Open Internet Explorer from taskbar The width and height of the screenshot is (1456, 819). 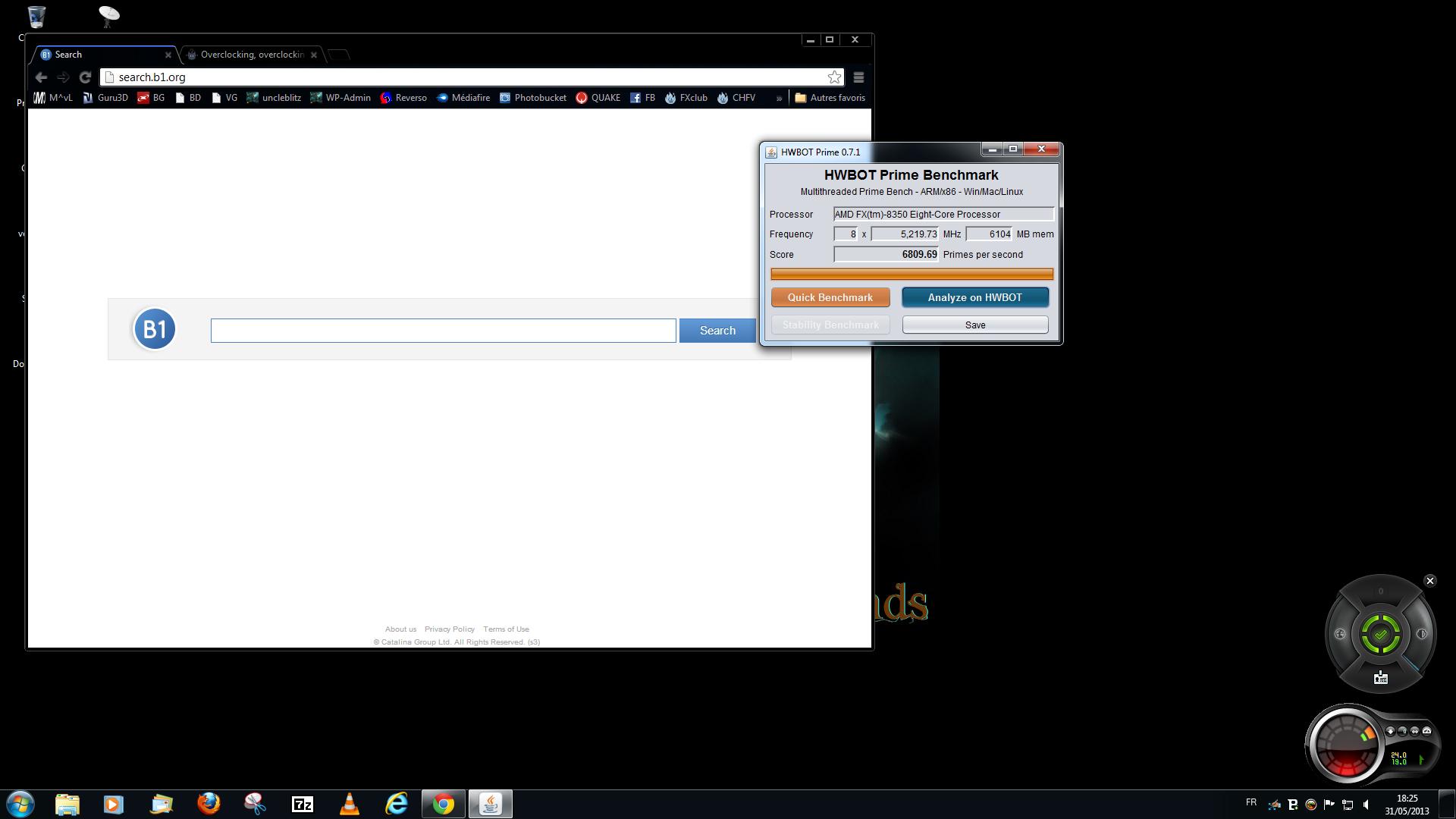click(397, 804)
